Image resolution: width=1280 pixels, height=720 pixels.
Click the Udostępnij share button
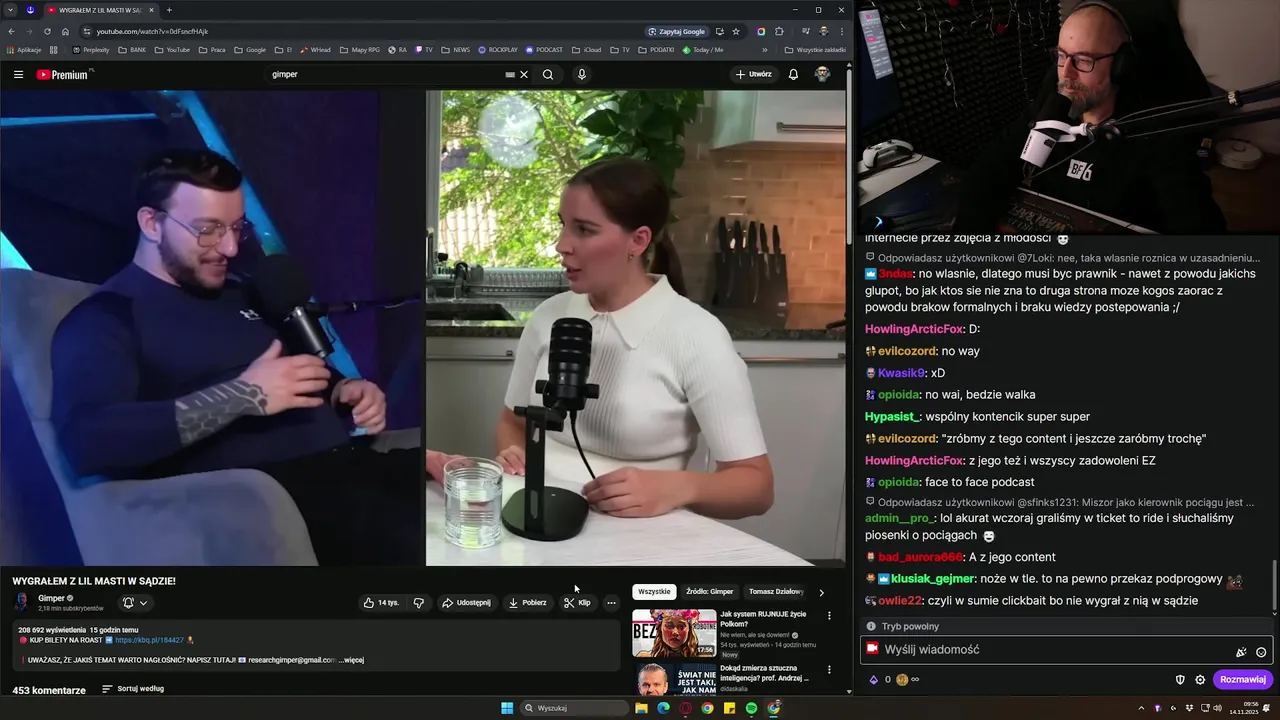(466, 603)
